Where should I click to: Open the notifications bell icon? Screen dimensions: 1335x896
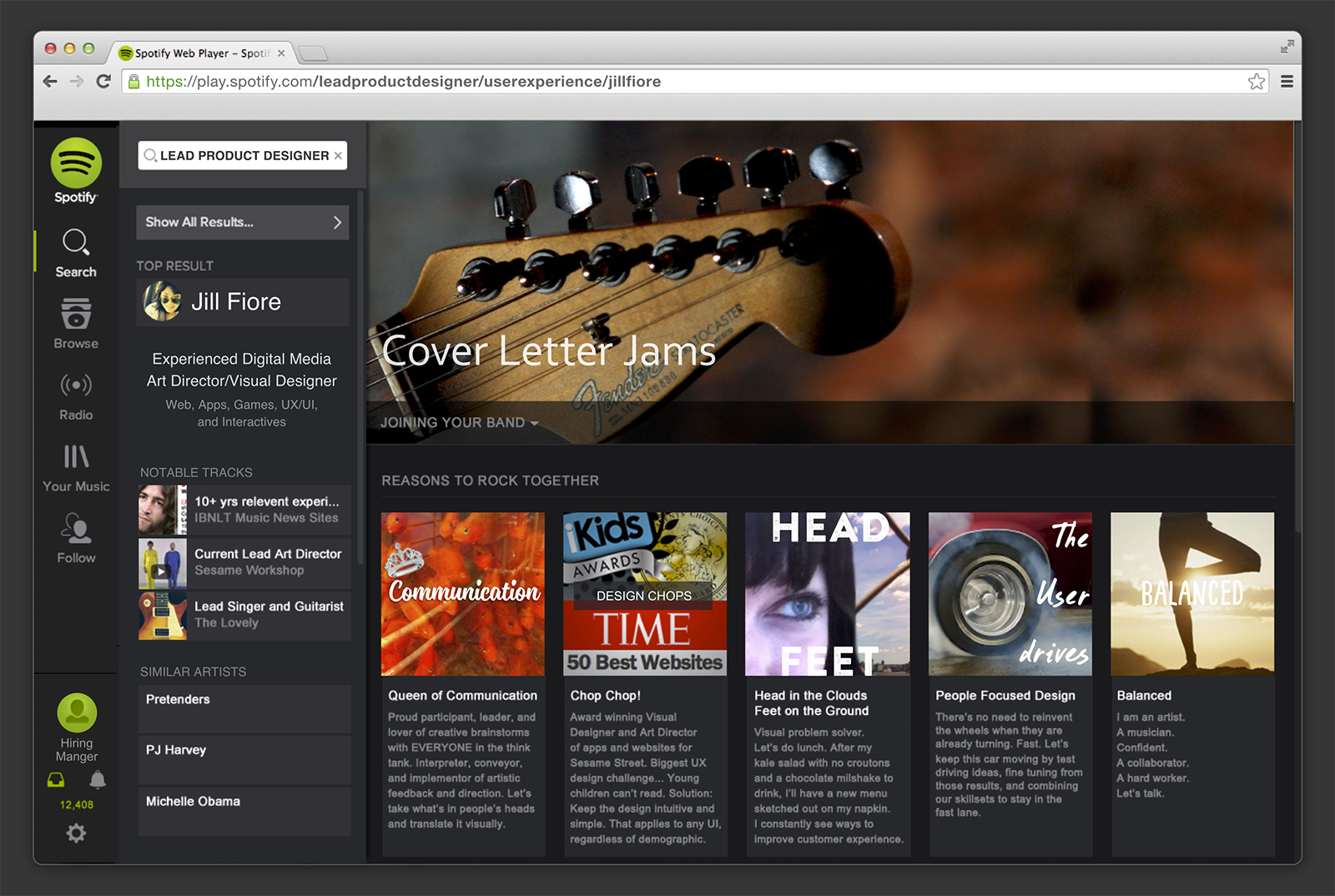tap(98, 780)
